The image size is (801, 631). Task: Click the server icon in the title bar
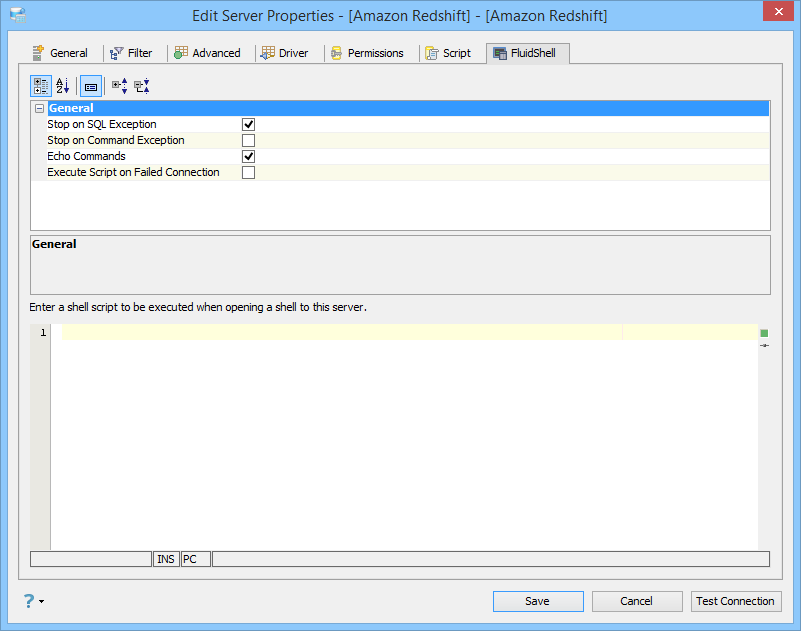(18, 15)
